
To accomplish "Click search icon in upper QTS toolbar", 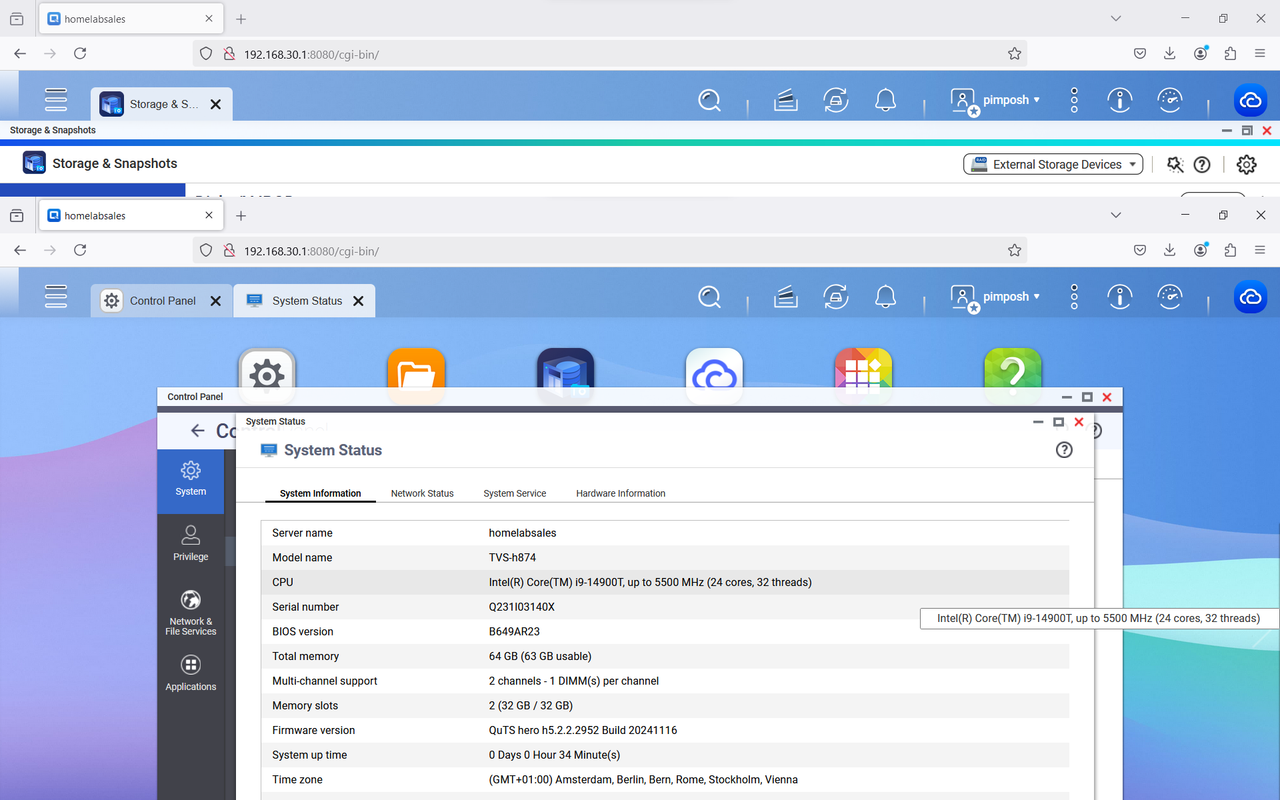I will click(x=710, y=100).
